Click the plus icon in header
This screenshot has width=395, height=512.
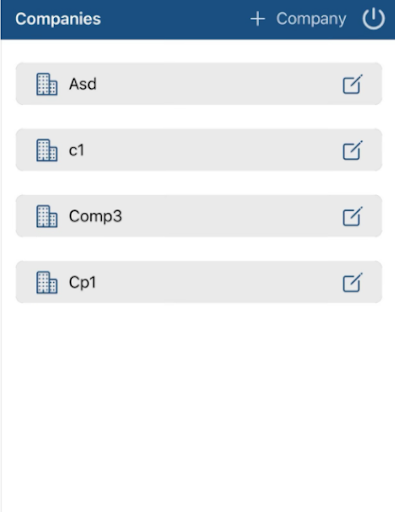click(258, 19)
